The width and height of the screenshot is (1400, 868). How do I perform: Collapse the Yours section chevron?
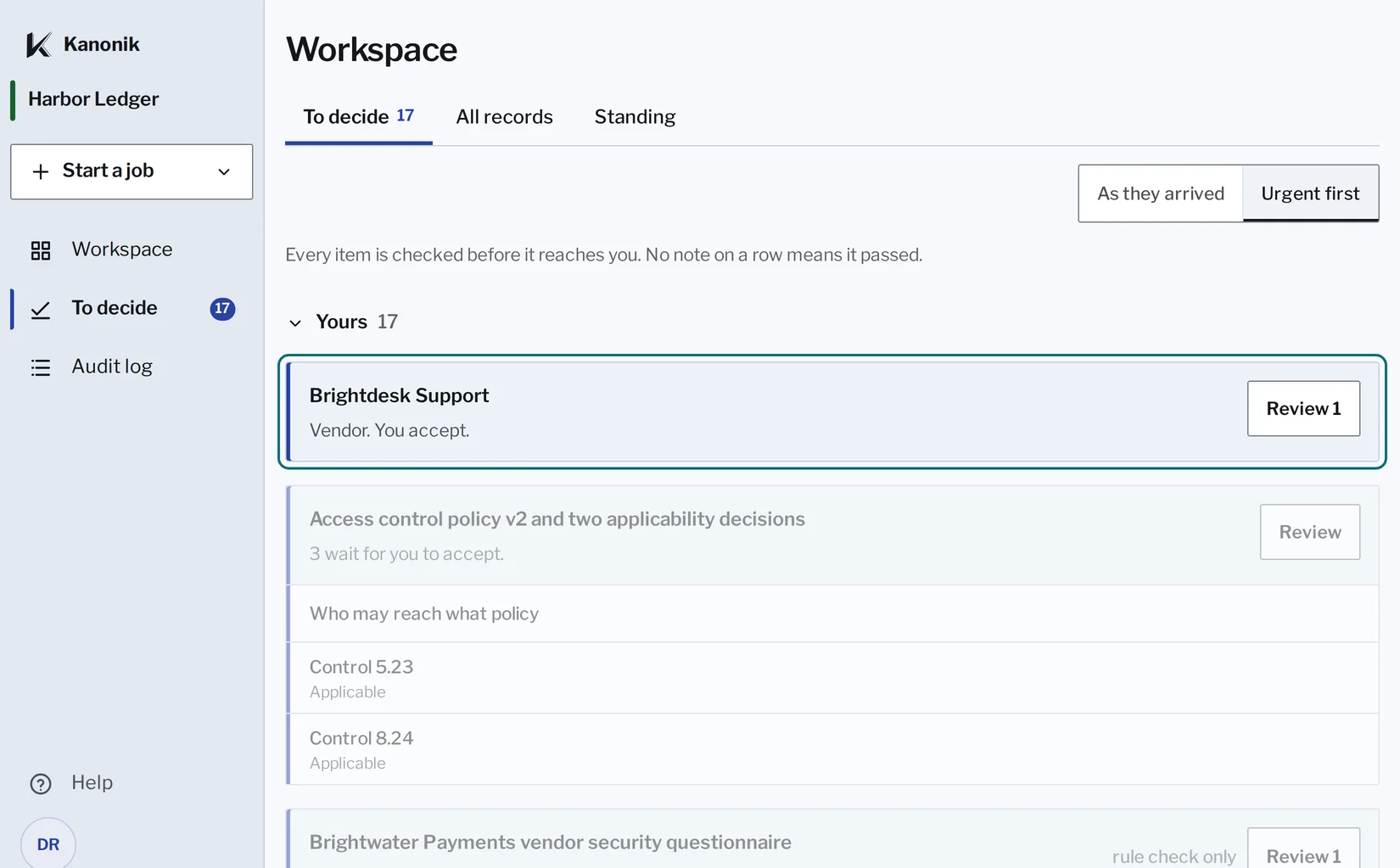[x=295, y=322]
